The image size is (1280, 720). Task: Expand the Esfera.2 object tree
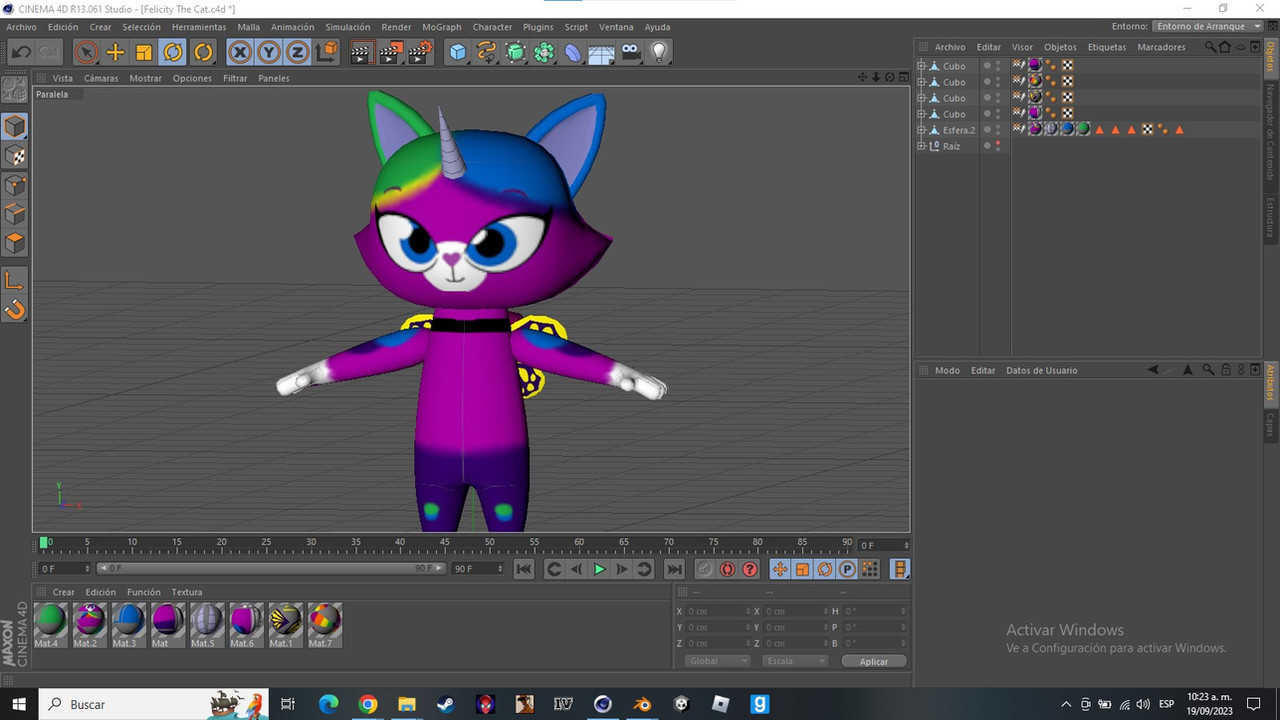point(922,130)
